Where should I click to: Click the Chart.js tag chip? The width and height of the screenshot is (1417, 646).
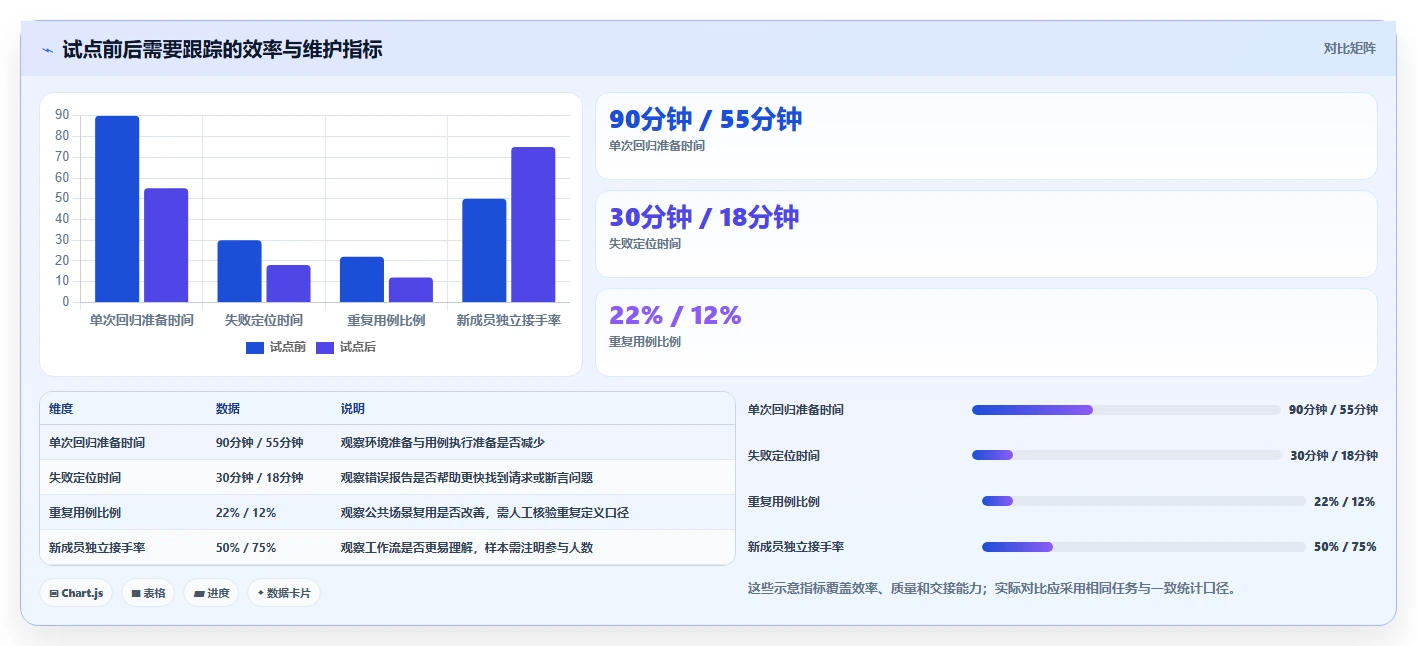coord(76,593)
